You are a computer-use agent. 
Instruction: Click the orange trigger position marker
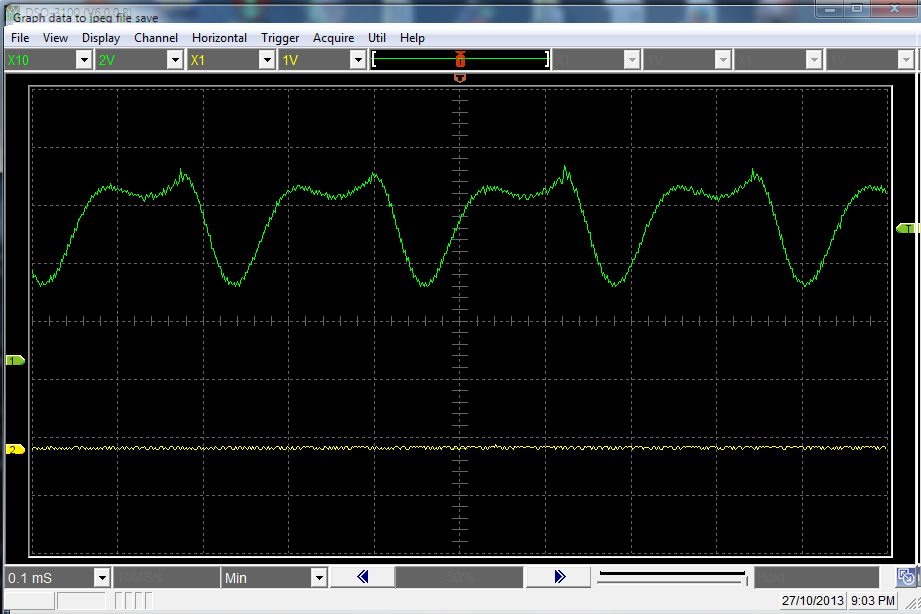click(x=460, y=77)
